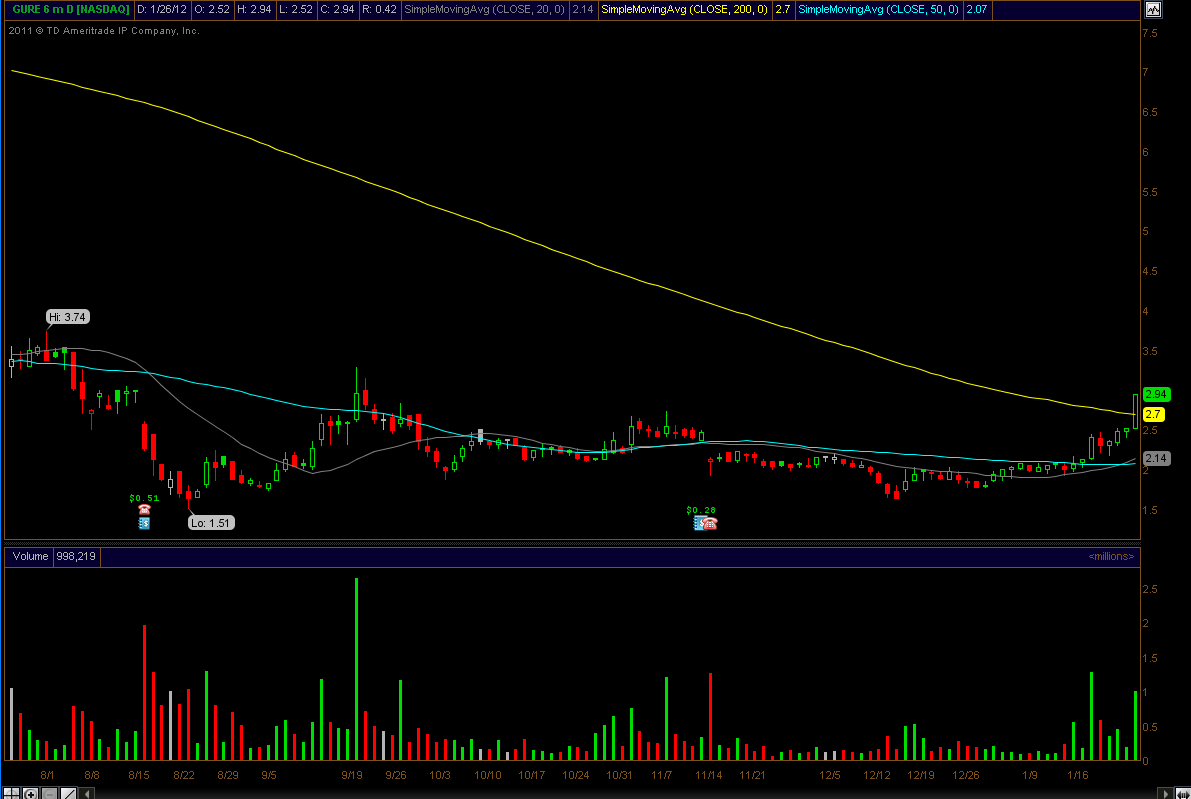Screen dimensions: 1191x799
Task: Click the Lo: 1.51 price bubble
Action: pos(210,523)
